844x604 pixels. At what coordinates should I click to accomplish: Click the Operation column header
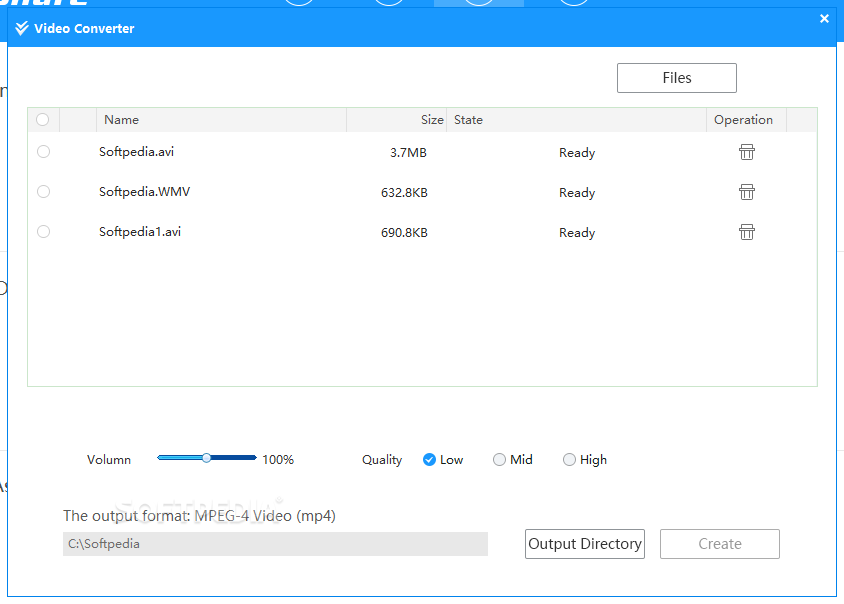point(746,120)
